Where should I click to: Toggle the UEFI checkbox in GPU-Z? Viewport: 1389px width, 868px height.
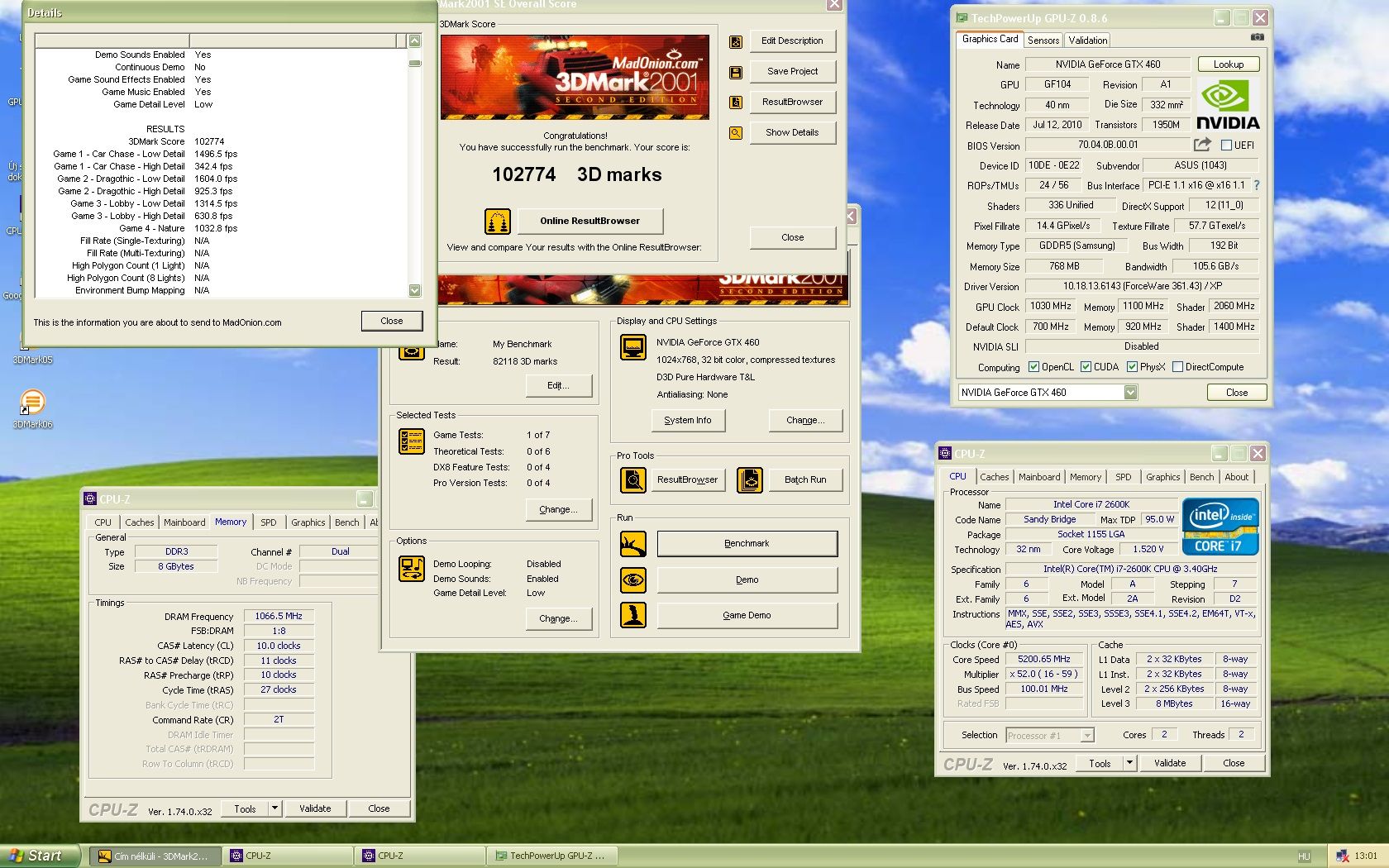pos(1226,145)
